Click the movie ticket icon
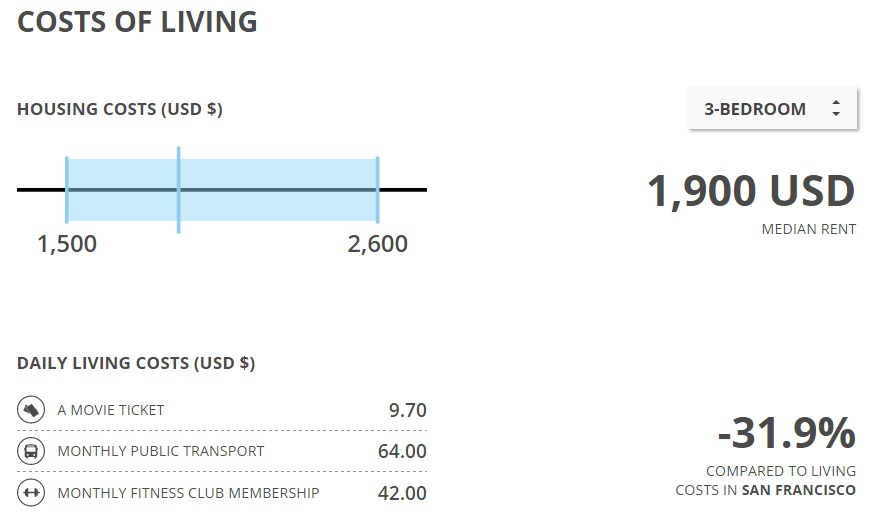Screen dimensions: 878x524 [x=31, y=410]
